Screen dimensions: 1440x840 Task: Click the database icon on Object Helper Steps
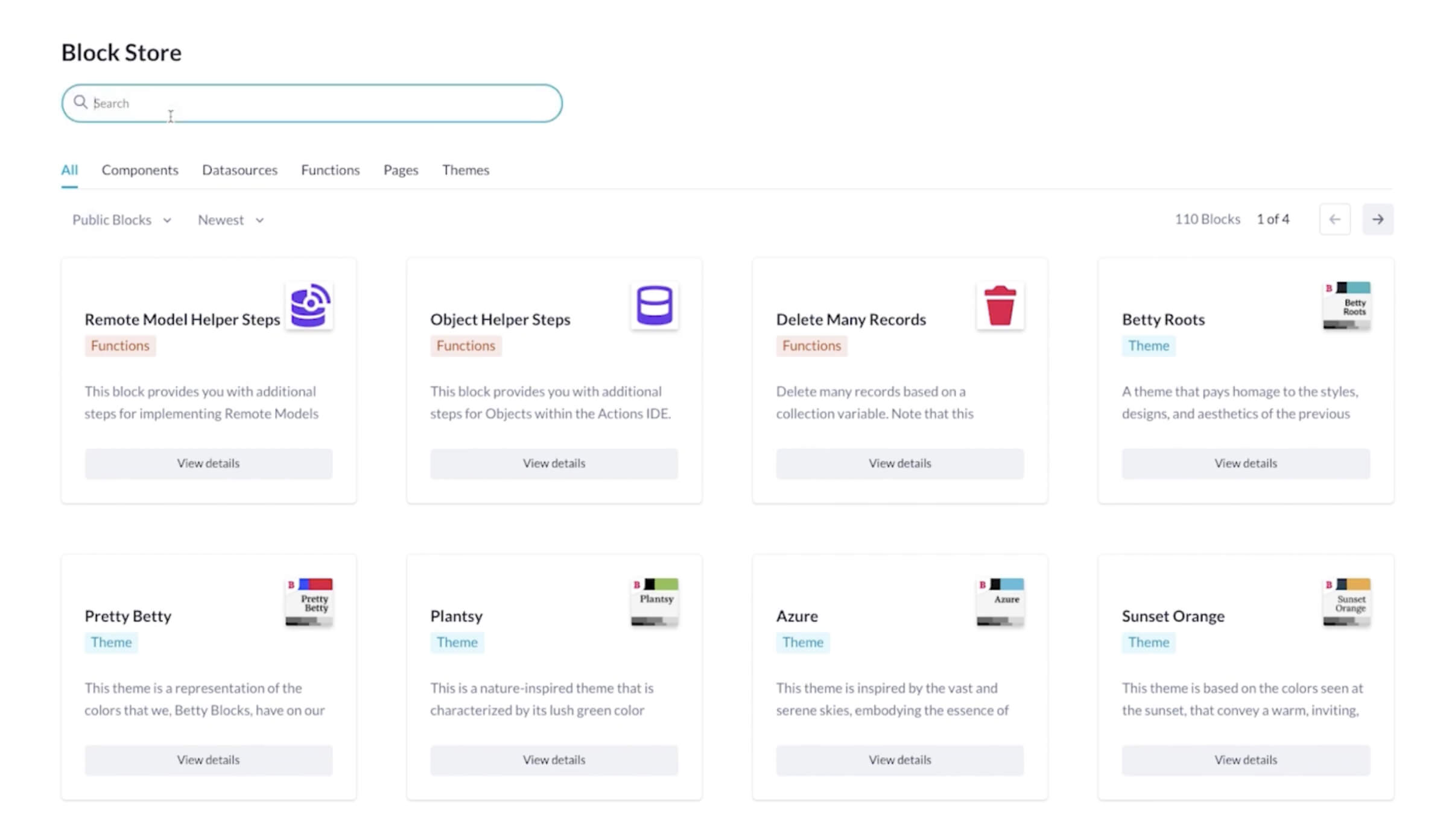point(655,306)
